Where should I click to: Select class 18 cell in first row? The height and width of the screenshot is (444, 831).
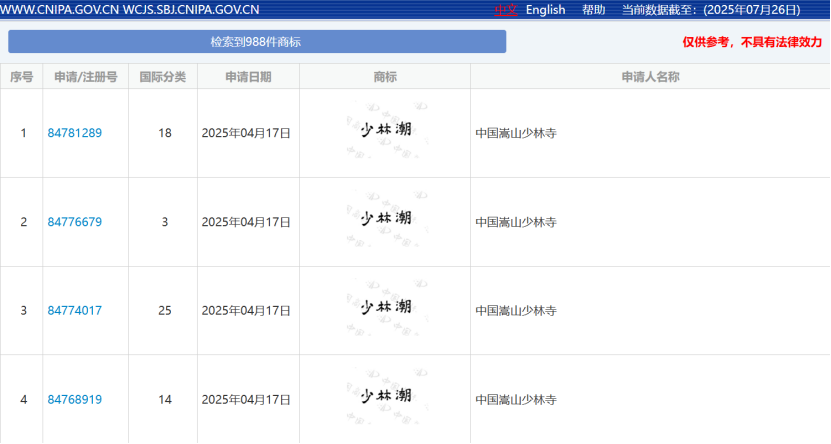165,133
